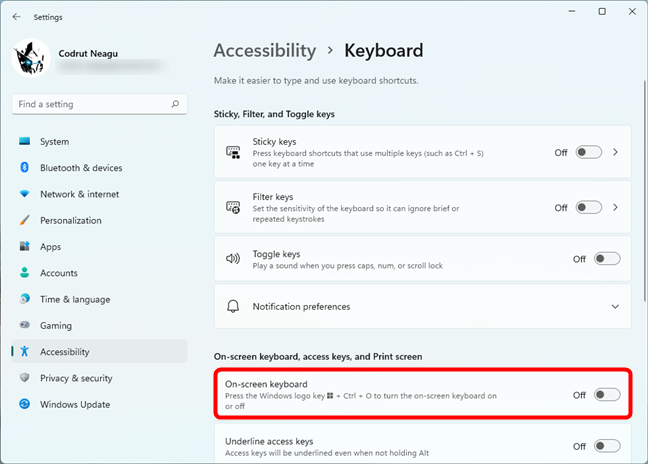Click the Gaming controller icon
The height and width of the screenshot is (464, 648).
coord(25,325)
